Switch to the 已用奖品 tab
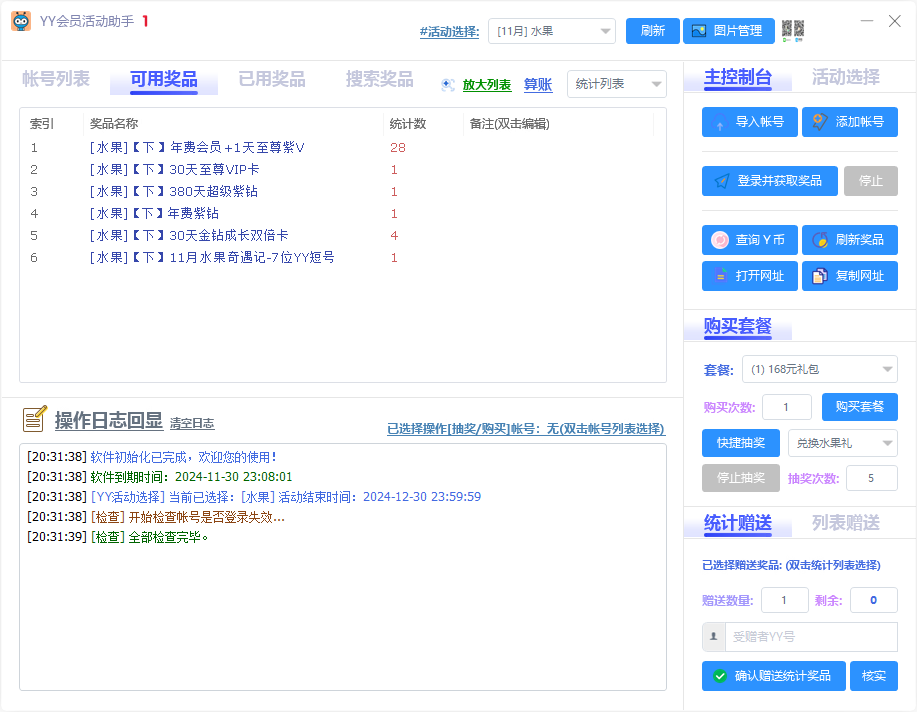917x712 pixels. click(272, 79)
